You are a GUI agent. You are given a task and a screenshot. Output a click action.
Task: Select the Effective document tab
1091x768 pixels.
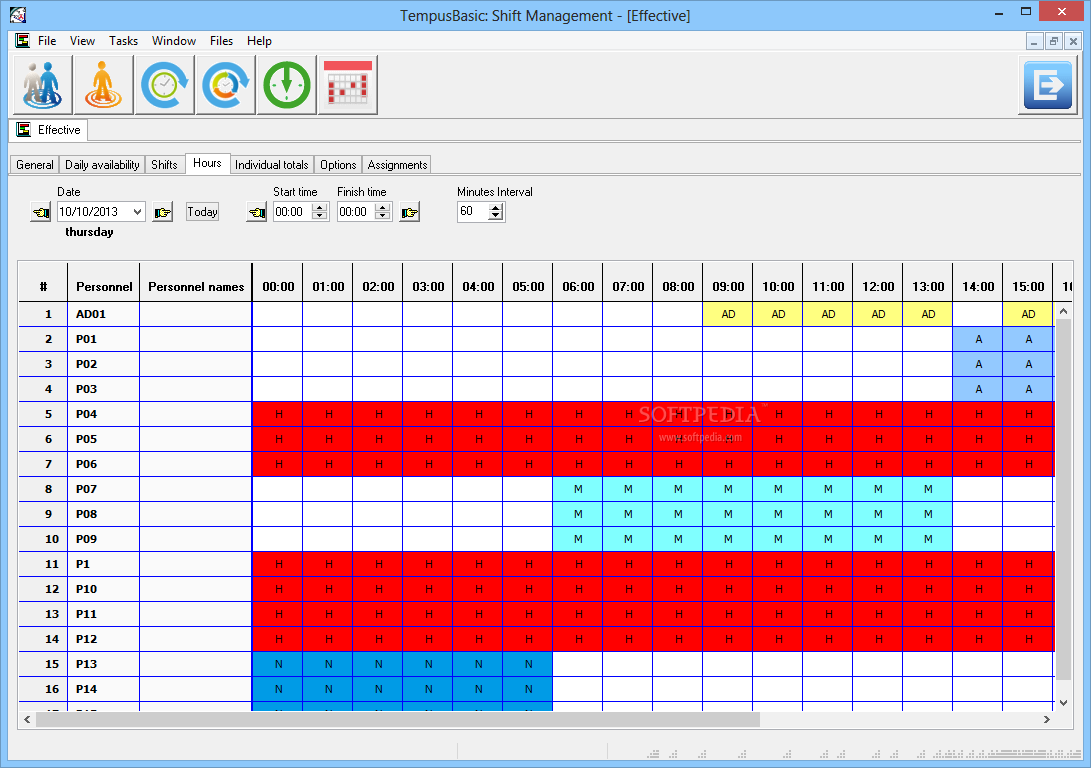pos(49,130)
